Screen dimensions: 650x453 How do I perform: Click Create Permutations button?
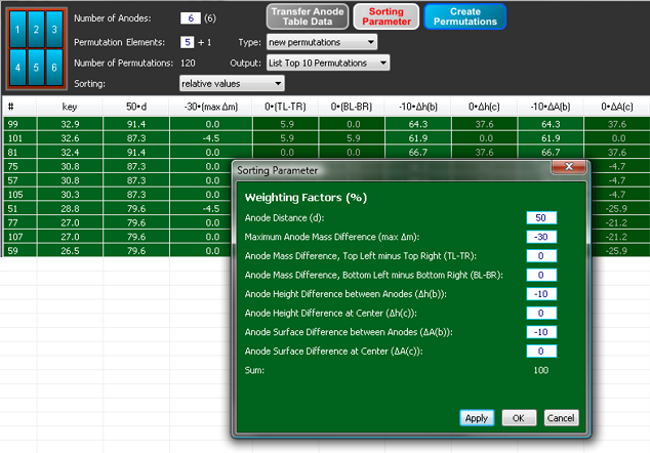pos(465,17)
